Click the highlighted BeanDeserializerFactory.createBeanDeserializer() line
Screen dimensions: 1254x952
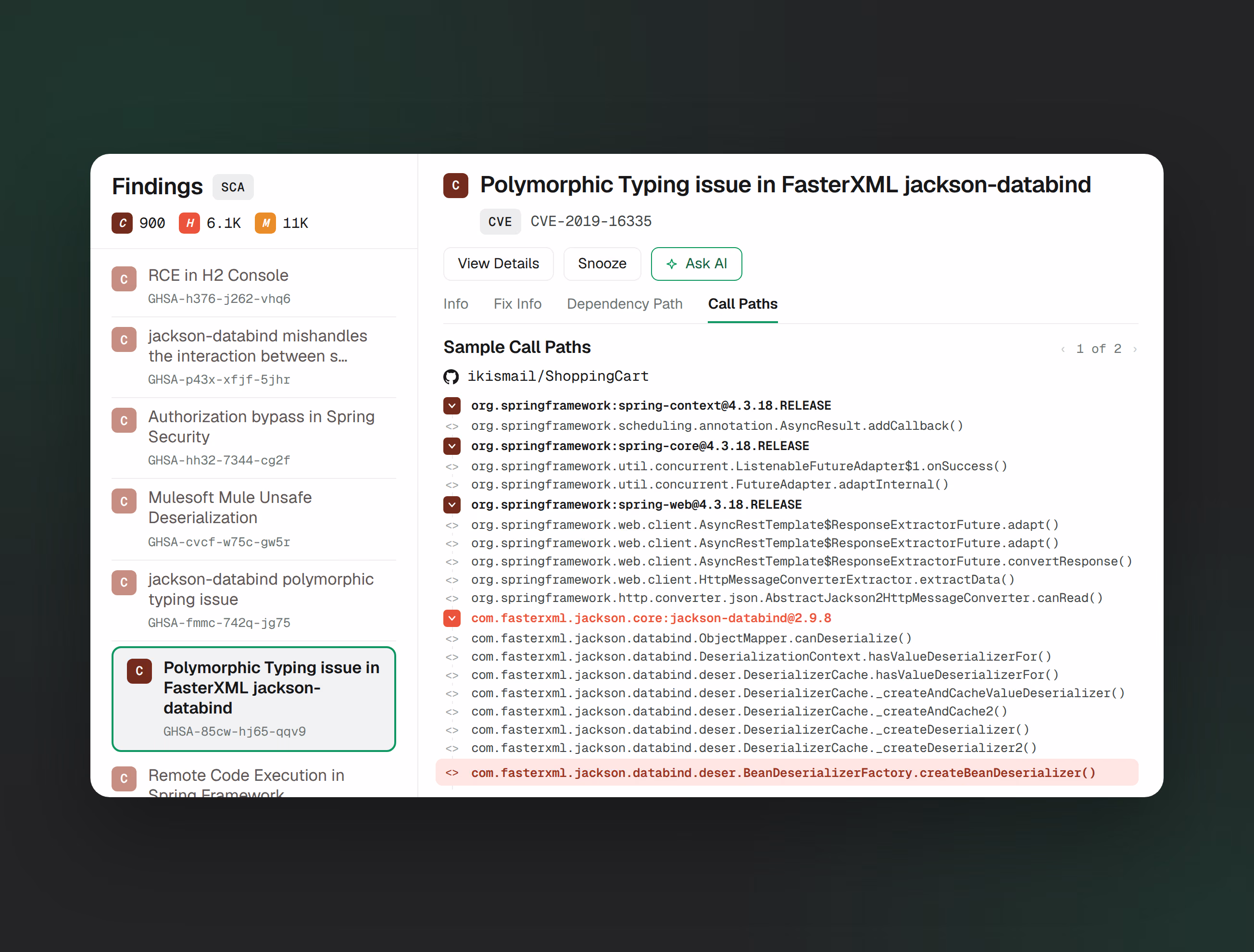[787, 773]
